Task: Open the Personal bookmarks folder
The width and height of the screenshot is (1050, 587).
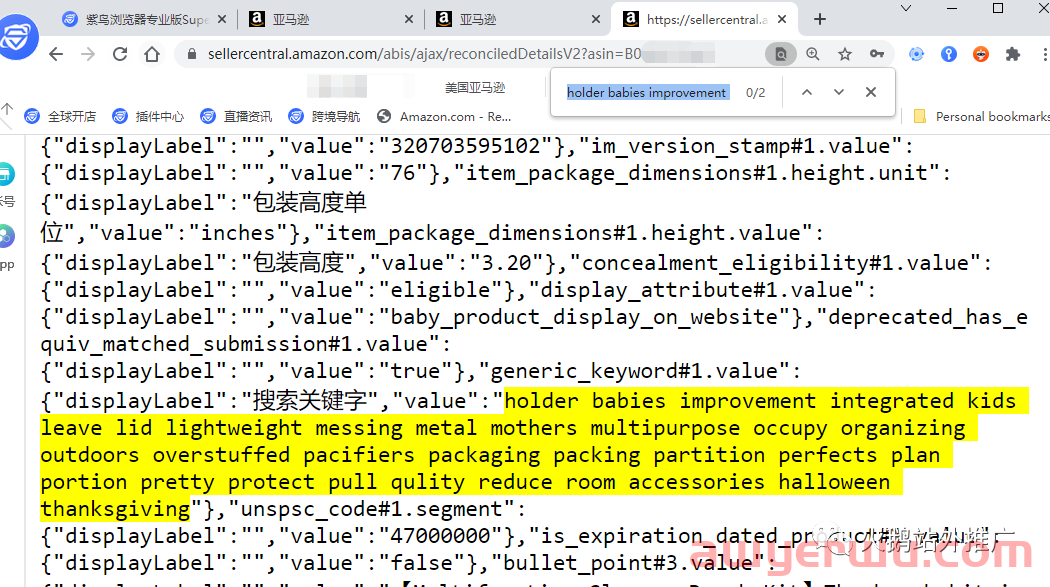Action: click(x=981, y=116)
